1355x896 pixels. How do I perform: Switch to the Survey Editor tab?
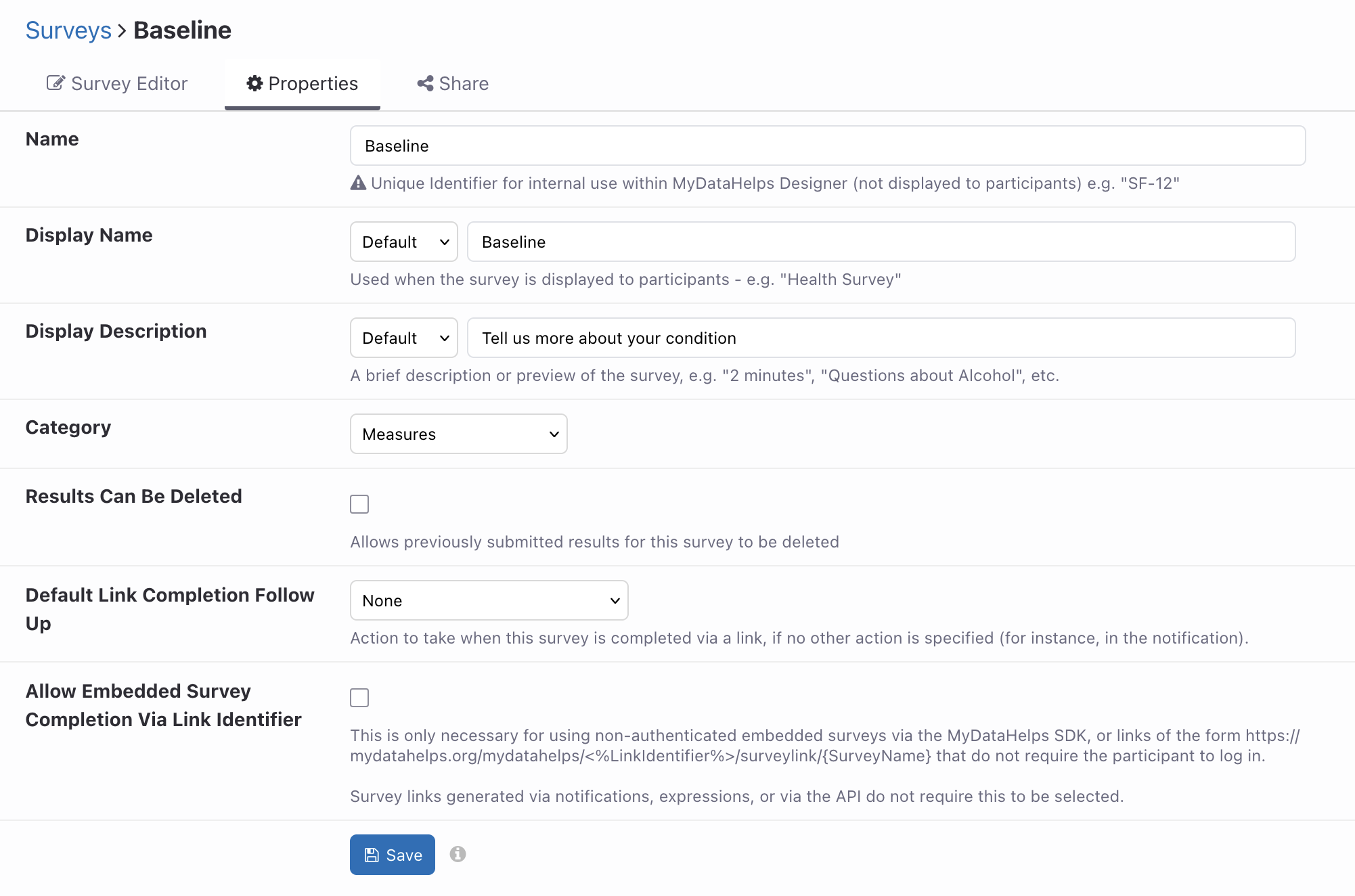[x=117, y=83]
